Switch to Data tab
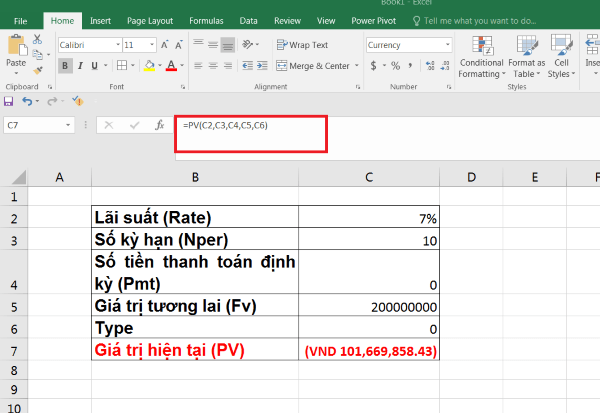The height and width of the screenshot is (413, 600). tap(248, 21)
